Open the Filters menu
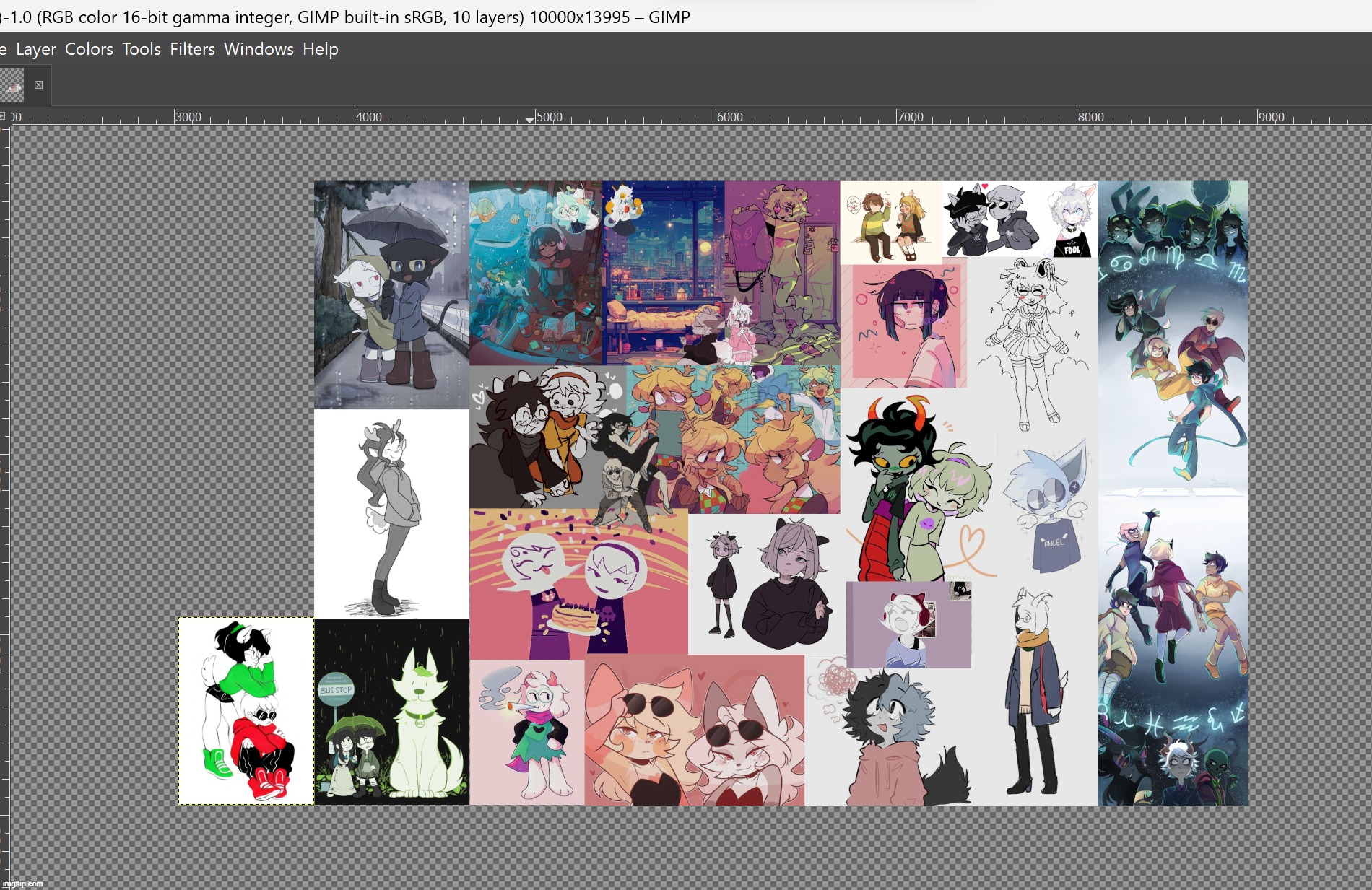 point(192,49)
